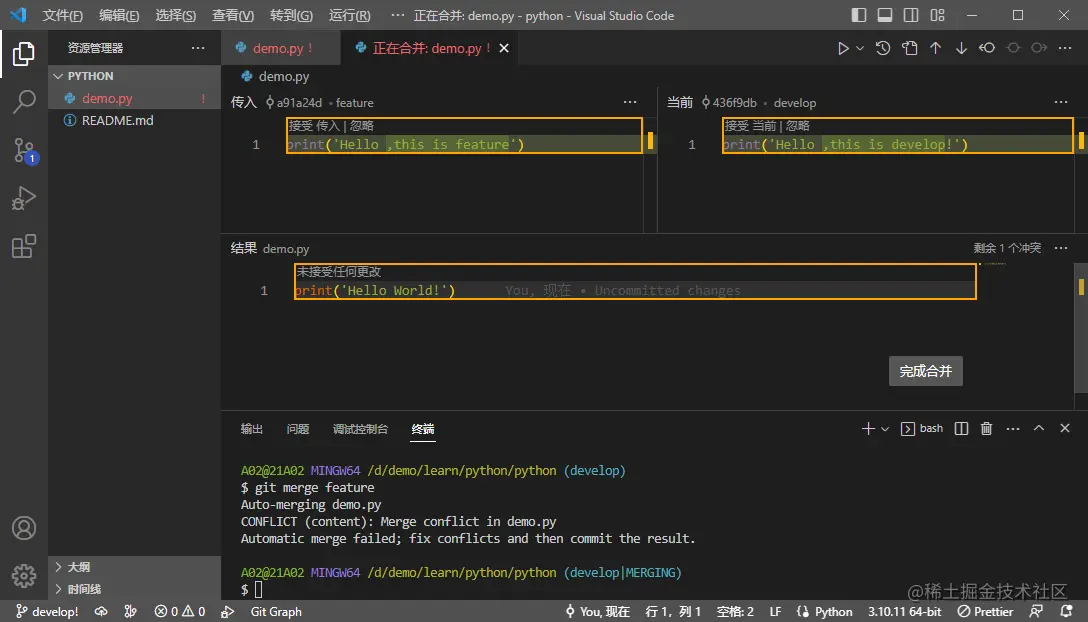Toggle the secondary side bar layout button
Image resolution: width=1088 pixels, height=622 pixels.
coord(911,15)
